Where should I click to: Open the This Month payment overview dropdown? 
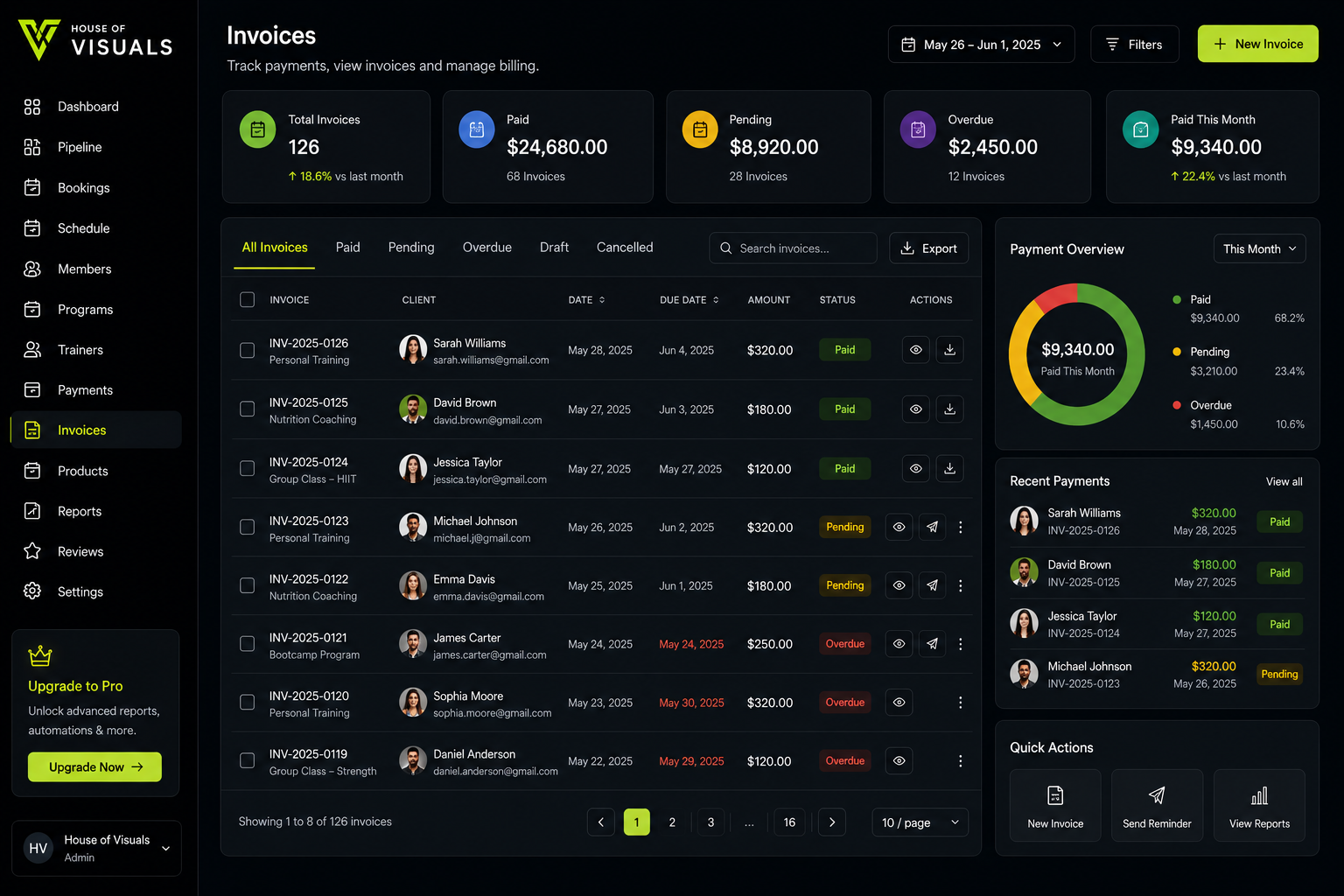(x=1260, y=248)
